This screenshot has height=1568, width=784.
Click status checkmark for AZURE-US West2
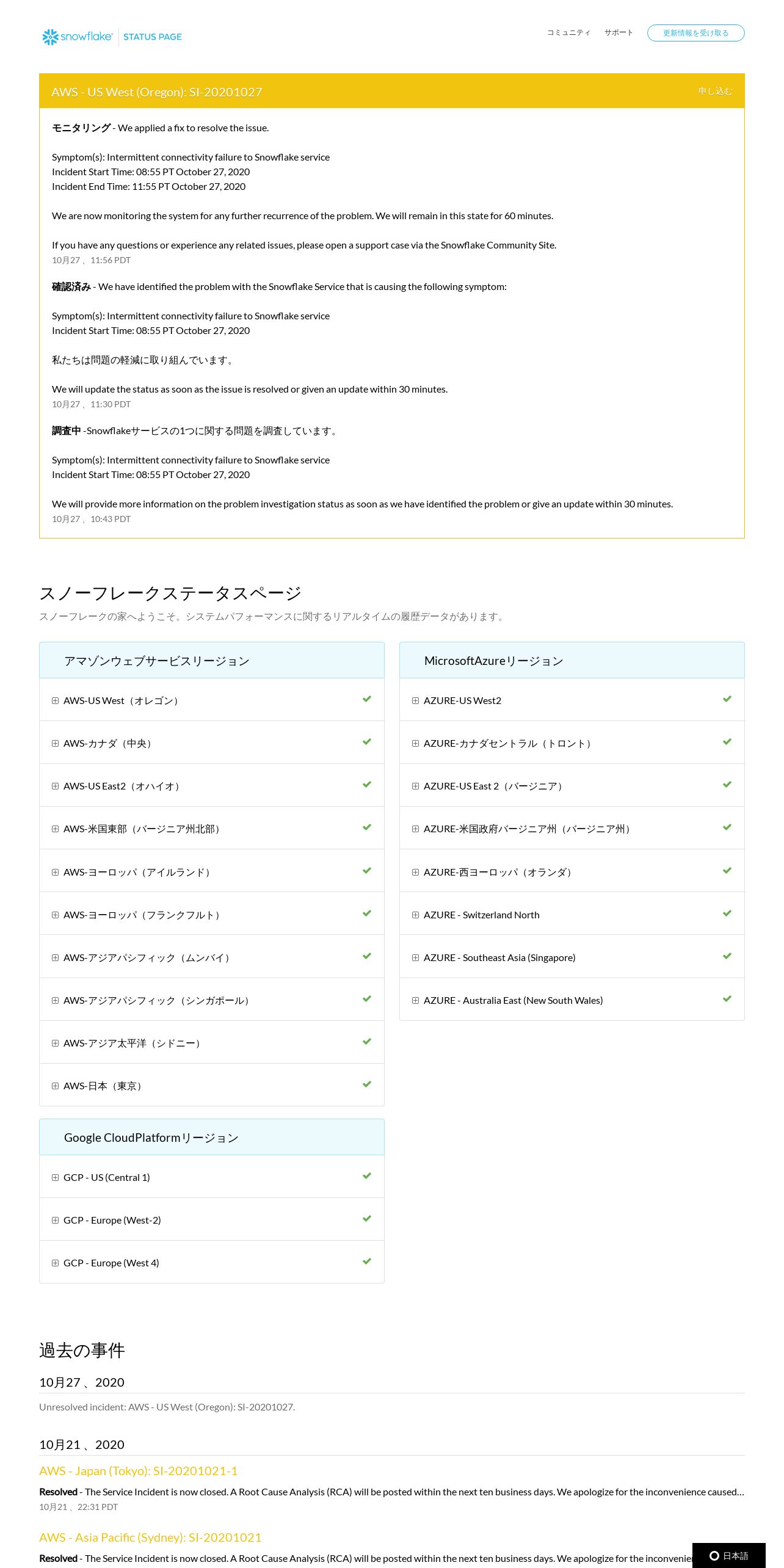[727, 699]
